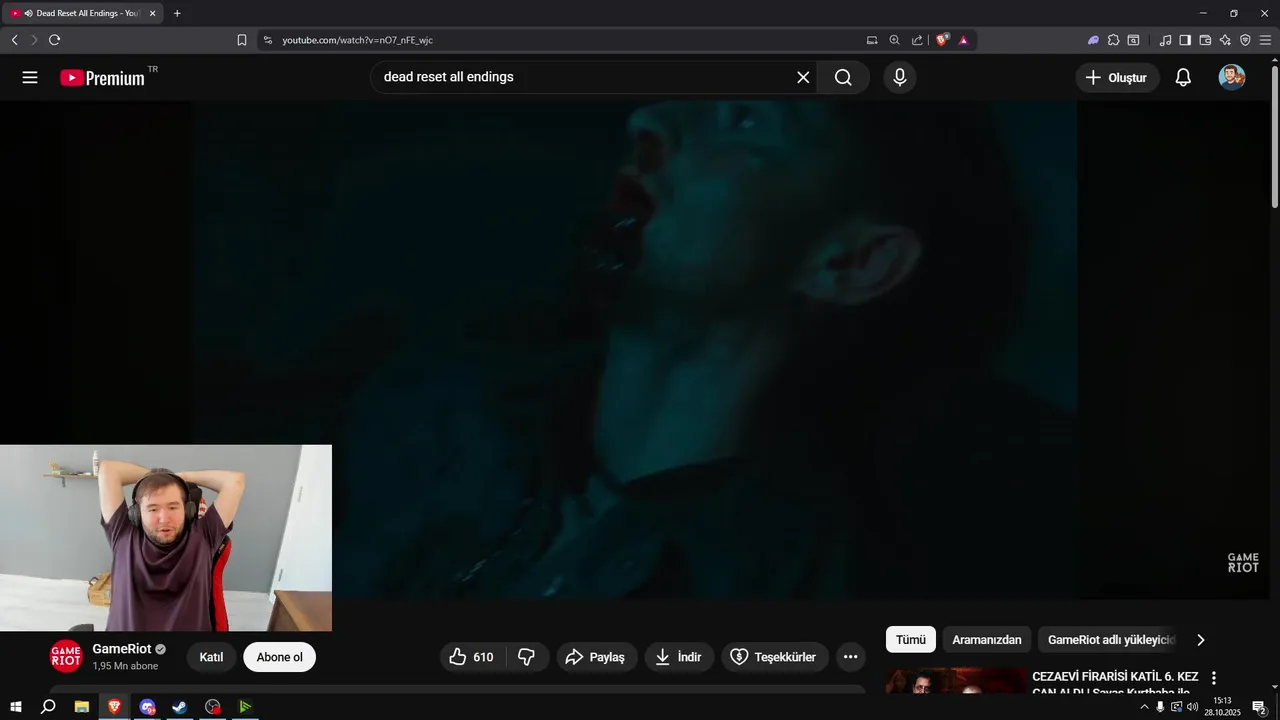Open Brave Rewards triangle icon

[963, 40]
